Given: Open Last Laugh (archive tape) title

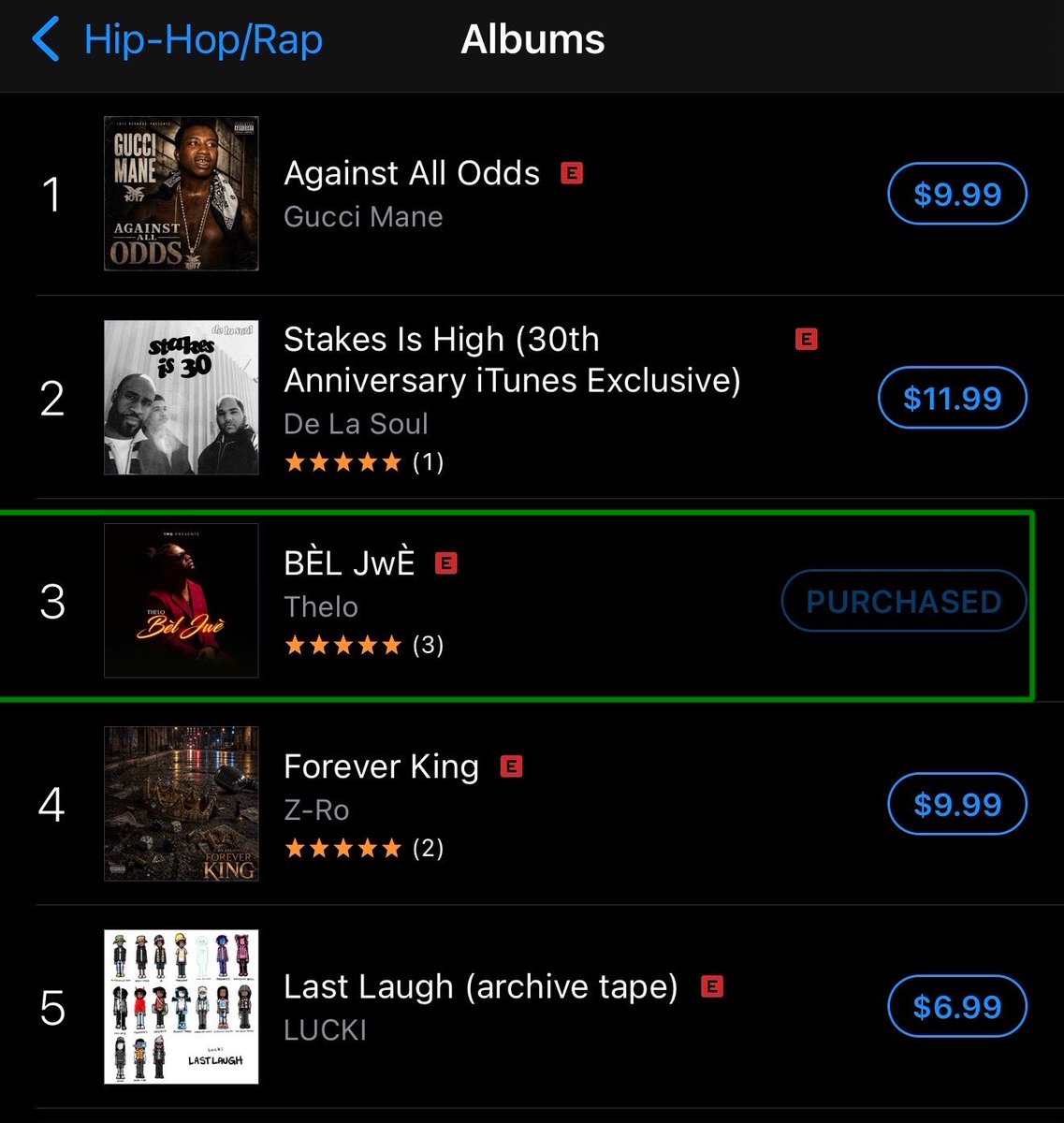Looking at the screenshot, I should pos(481,987).
